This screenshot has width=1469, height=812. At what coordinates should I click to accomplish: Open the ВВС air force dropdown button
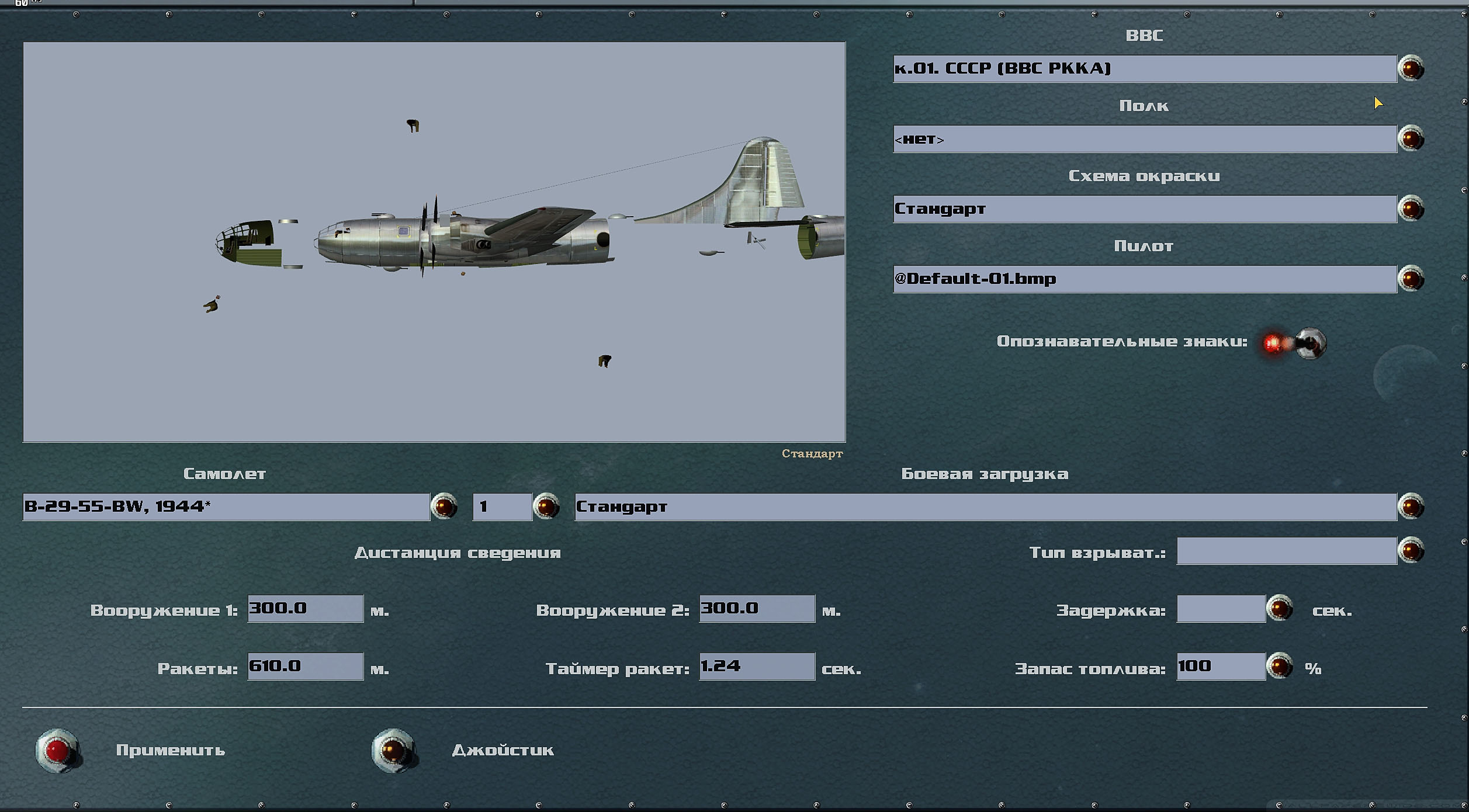[x=1411, y=68]
